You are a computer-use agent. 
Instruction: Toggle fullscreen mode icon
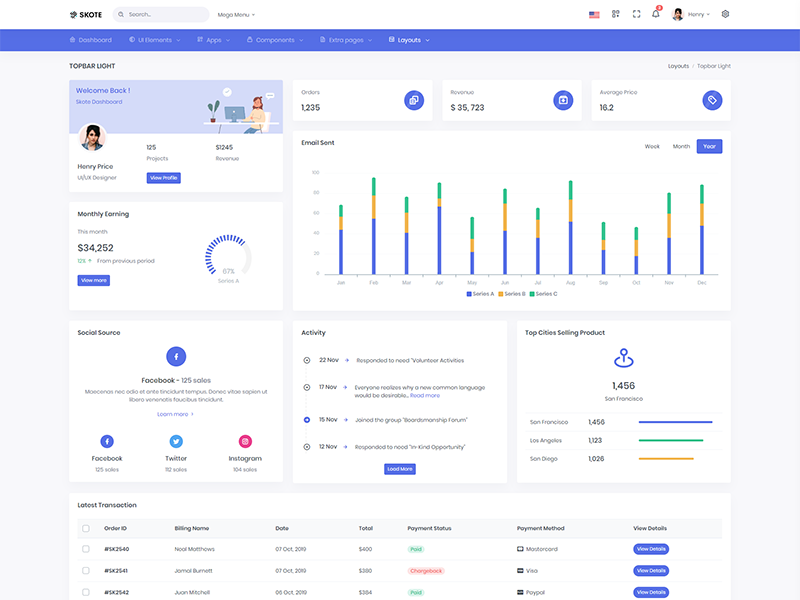click(637, 14)
